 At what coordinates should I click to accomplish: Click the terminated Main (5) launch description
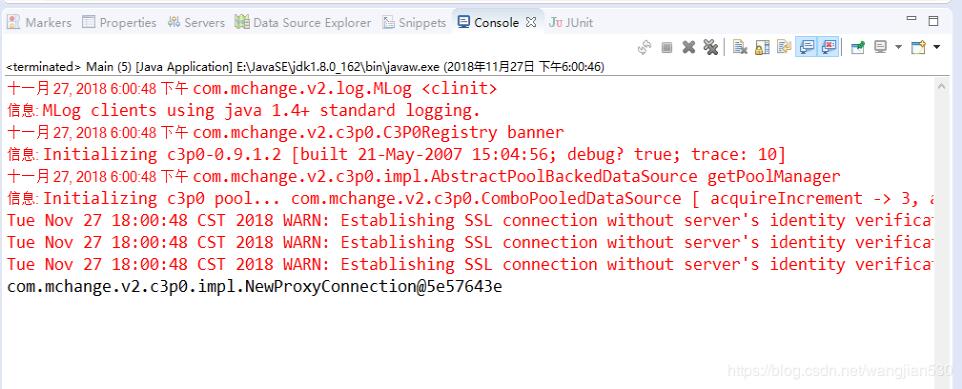point(305,67)
